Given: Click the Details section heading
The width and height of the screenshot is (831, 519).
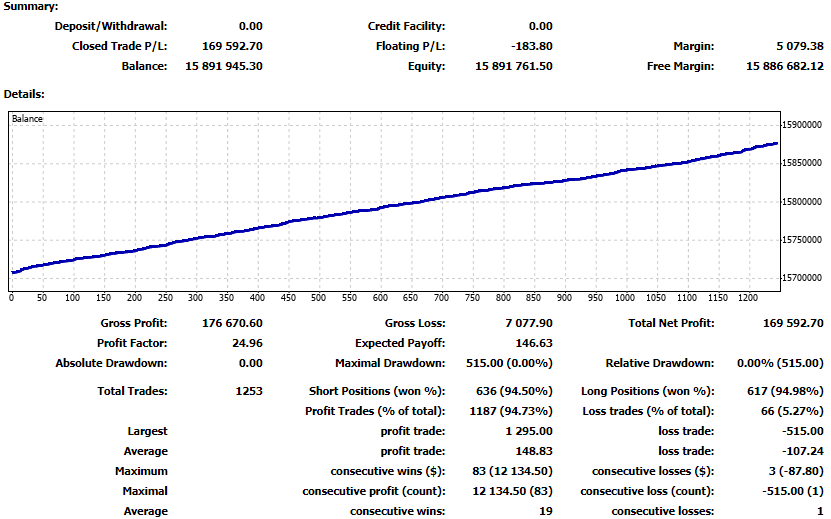Looking at the screenshot, I should 24,94.
